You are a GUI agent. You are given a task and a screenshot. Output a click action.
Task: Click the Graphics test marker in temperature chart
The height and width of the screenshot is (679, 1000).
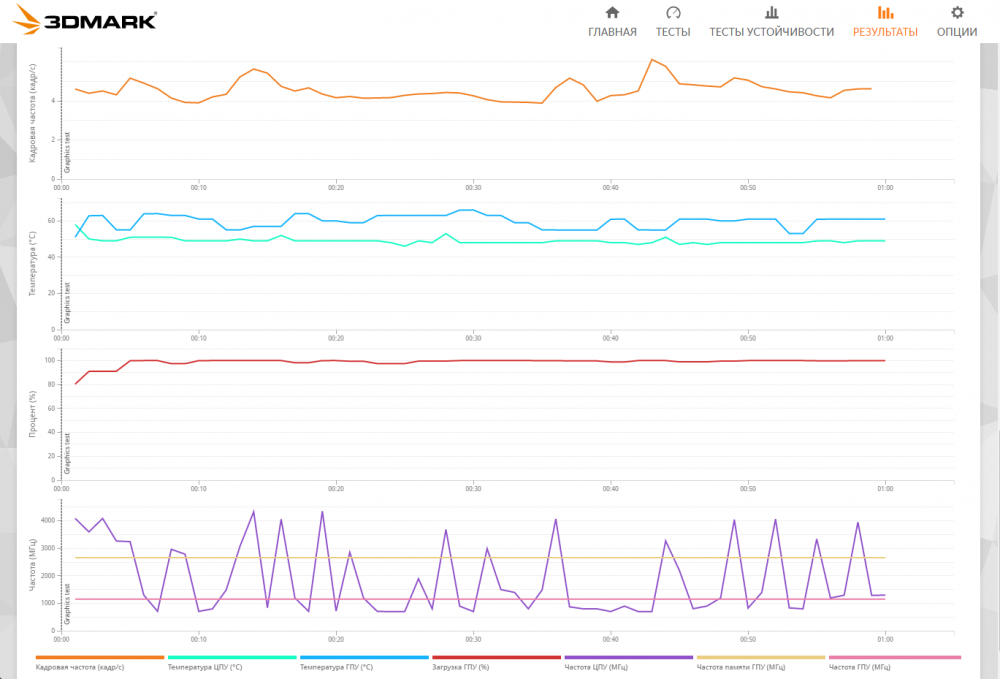click(x=68, y=303)
